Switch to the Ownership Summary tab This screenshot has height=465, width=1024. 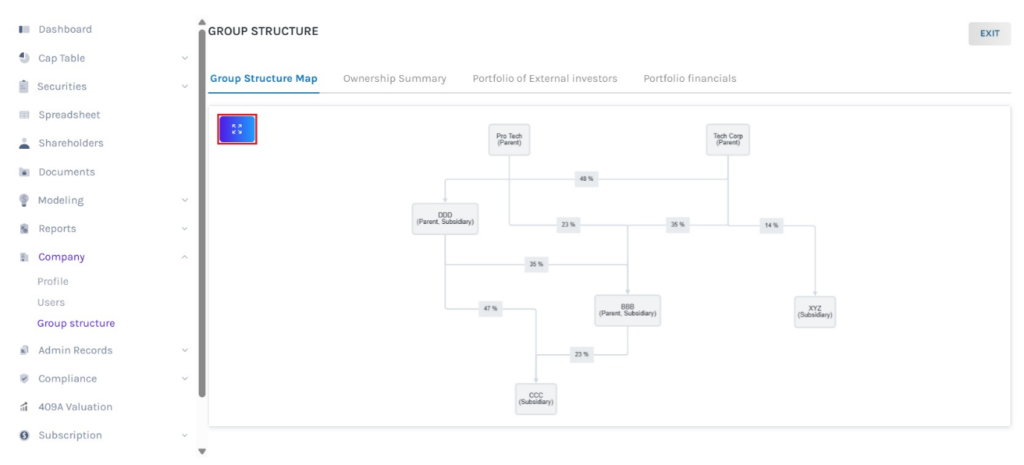pyautogui.click(x=394, y=78)
